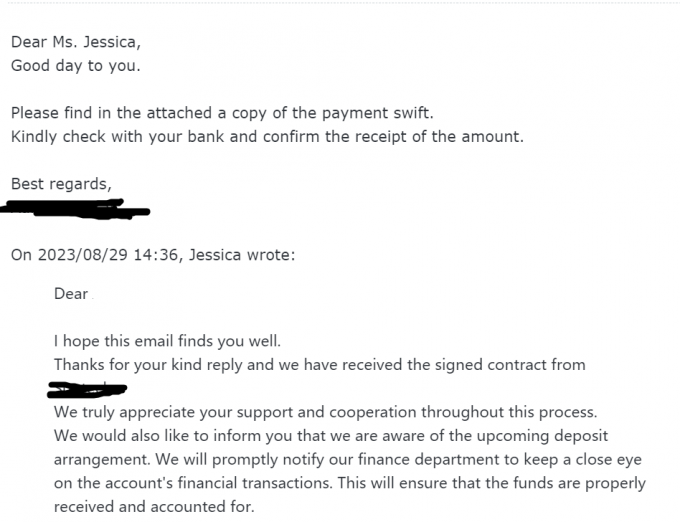Click the "Dear Ms. Jessica," greeting line
Screen dimensions: 680x522
point(76,42)
